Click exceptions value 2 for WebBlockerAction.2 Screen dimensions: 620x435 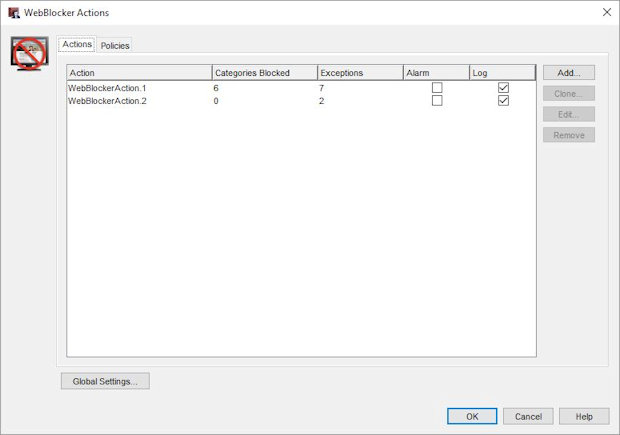[321, 101]
